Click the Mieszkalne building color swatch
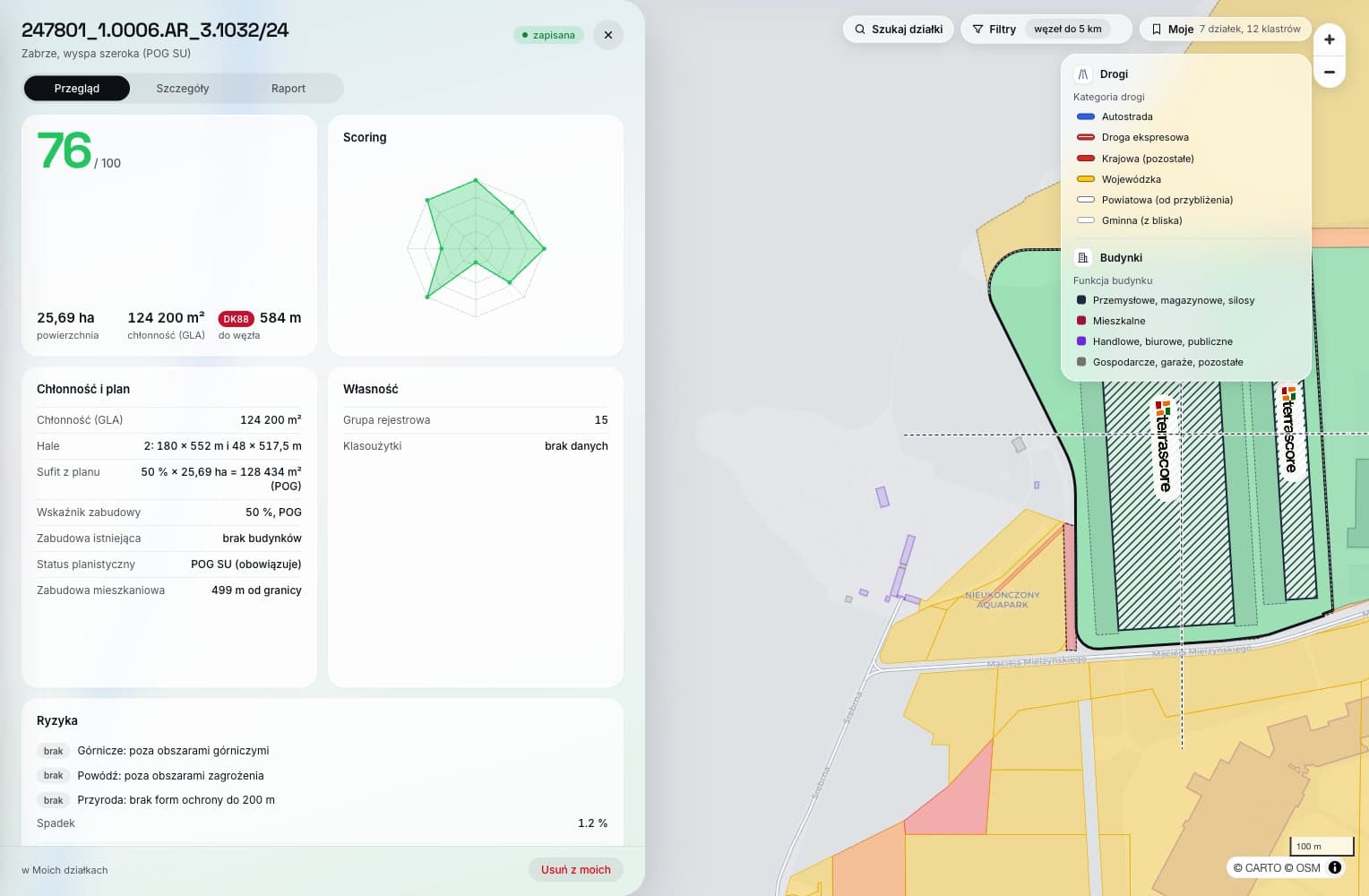Viewport: 1369px width, 896px height. [x=1081, y=321]
